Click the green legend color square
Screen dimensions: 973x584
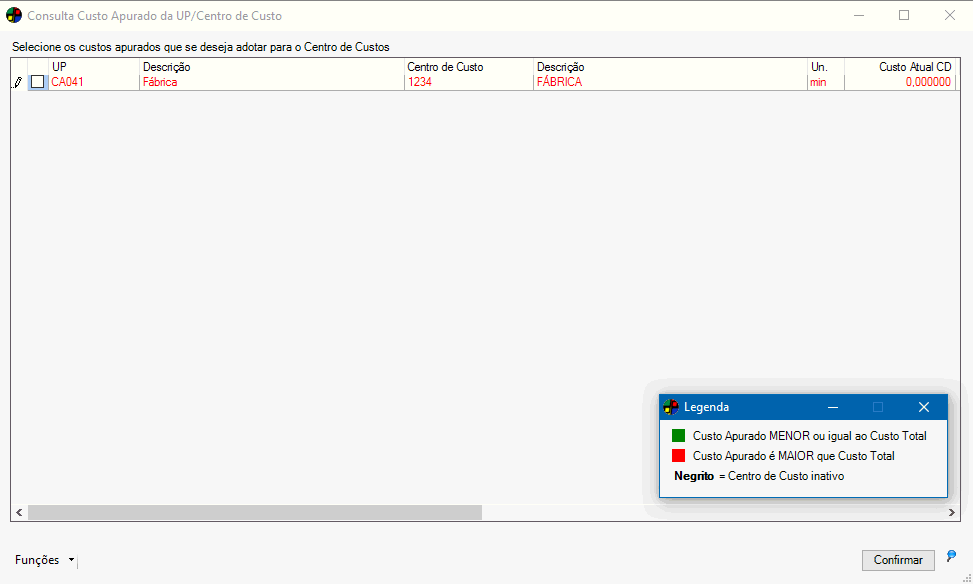pos(678,436)
